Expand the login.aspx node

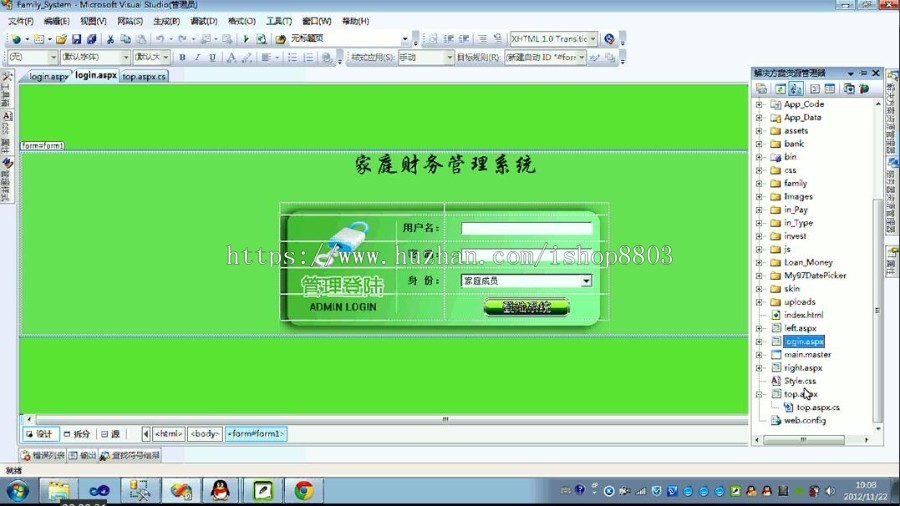[x=759, y=342]
